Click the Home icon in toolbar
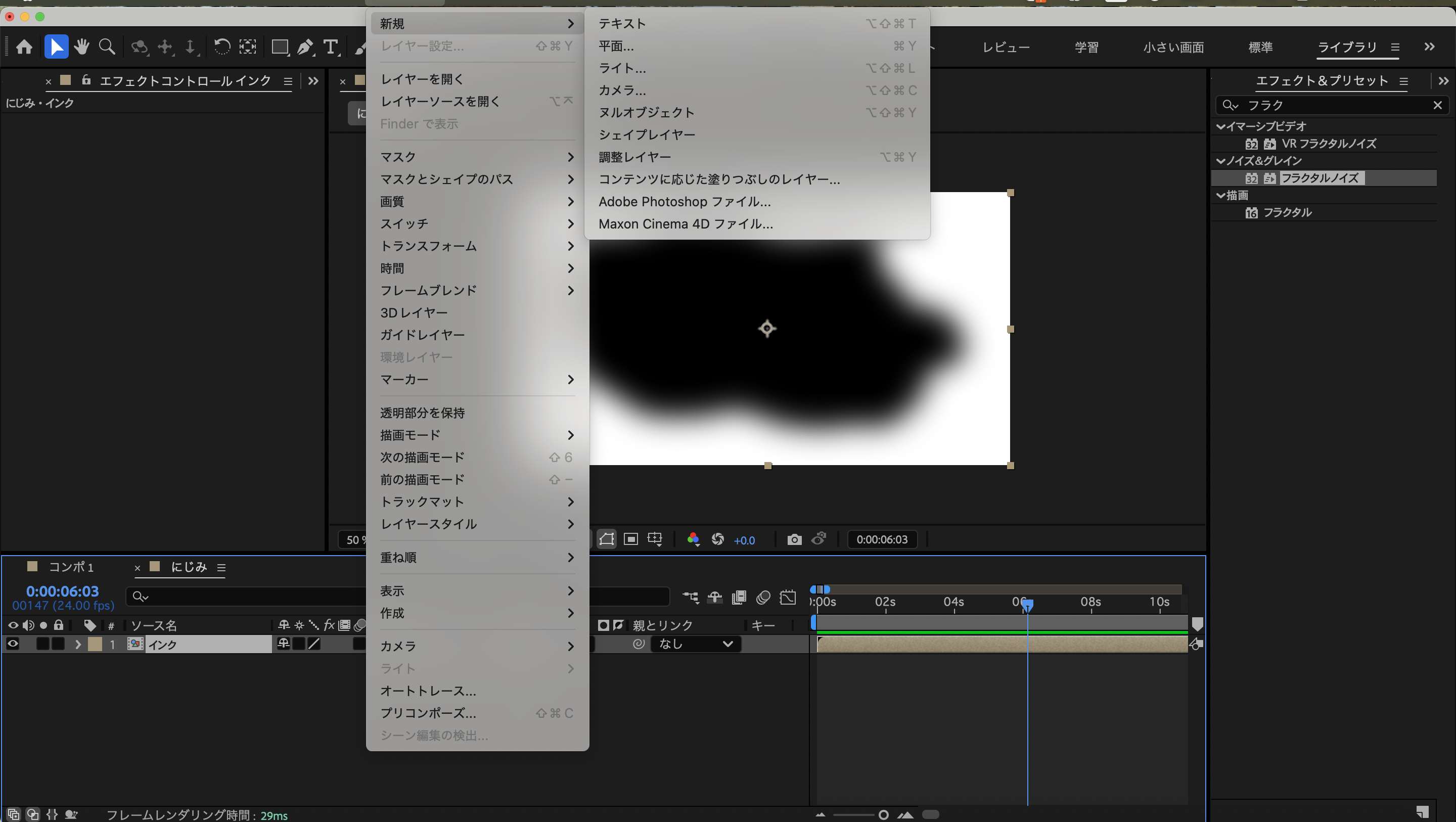The width and height of the screenshot is (1456, 822). 24,47
